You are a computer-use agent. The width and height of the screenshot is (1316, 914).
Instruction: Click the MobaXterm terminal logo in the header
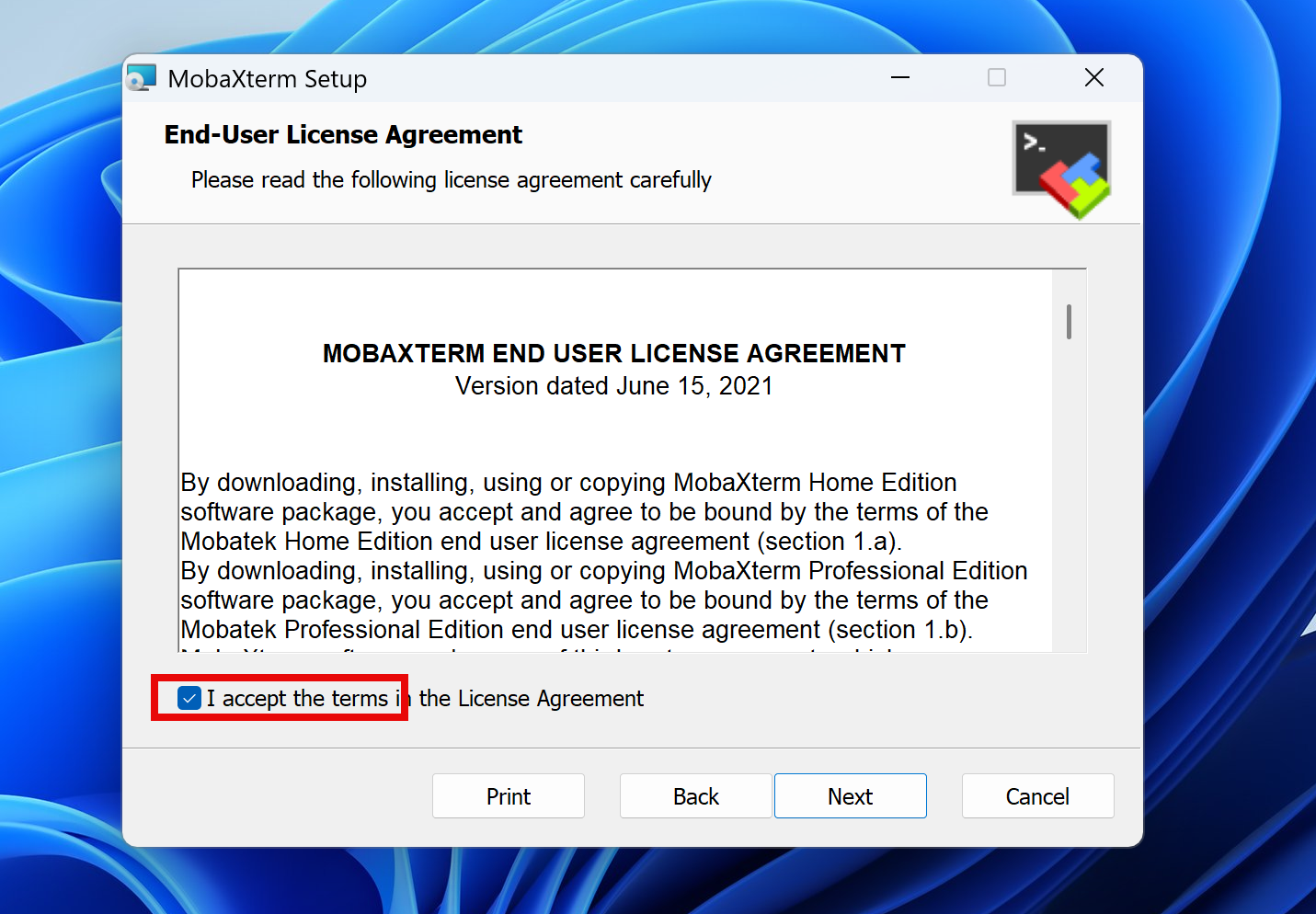pos(1061,169)
